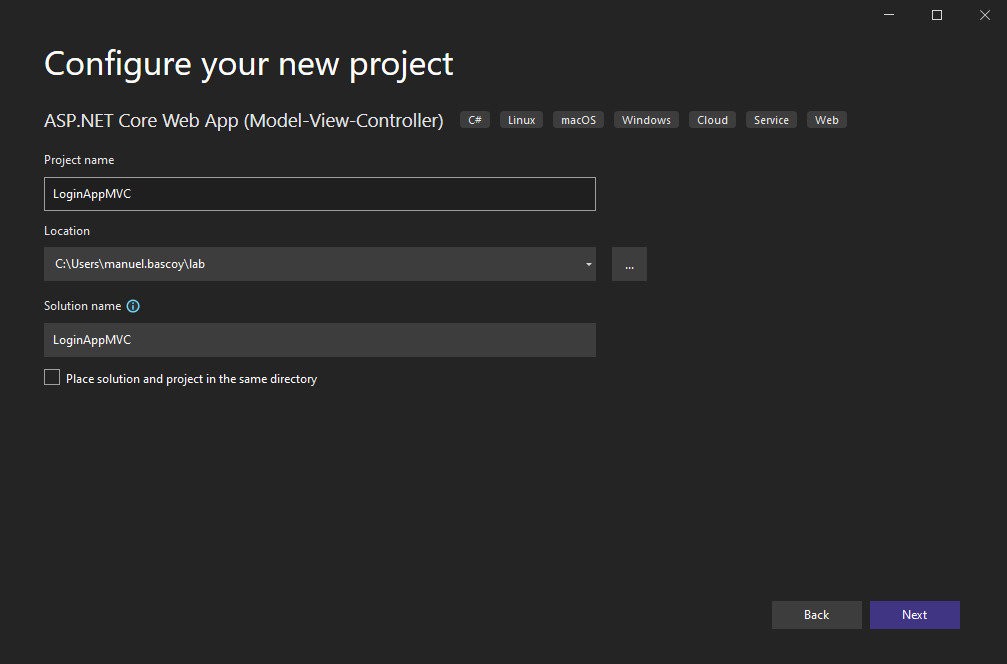This screenshot has height=664, width=1007.
Task: Minimize the dialog window
Action: [x=890, y=15]
